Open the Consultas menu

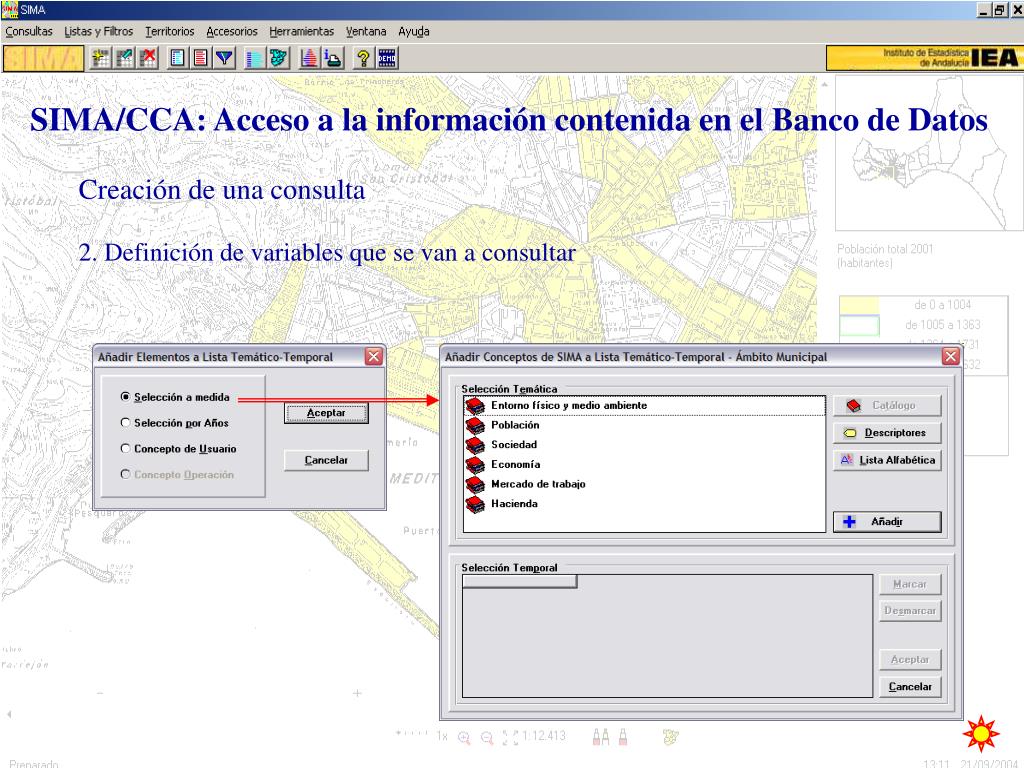click(x=29, y=31)
